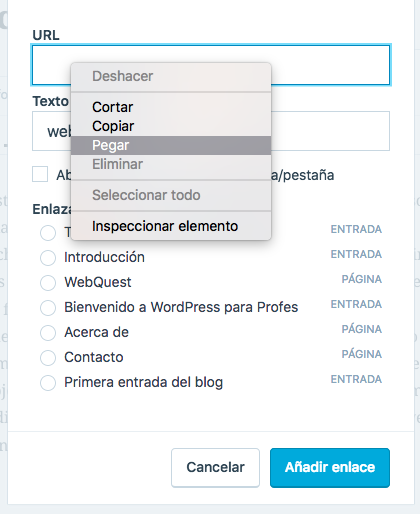420x514 pixels.
Task: Select Primera entrada del blog radio option
Action: pyautogui.click(x=48, y=383)
